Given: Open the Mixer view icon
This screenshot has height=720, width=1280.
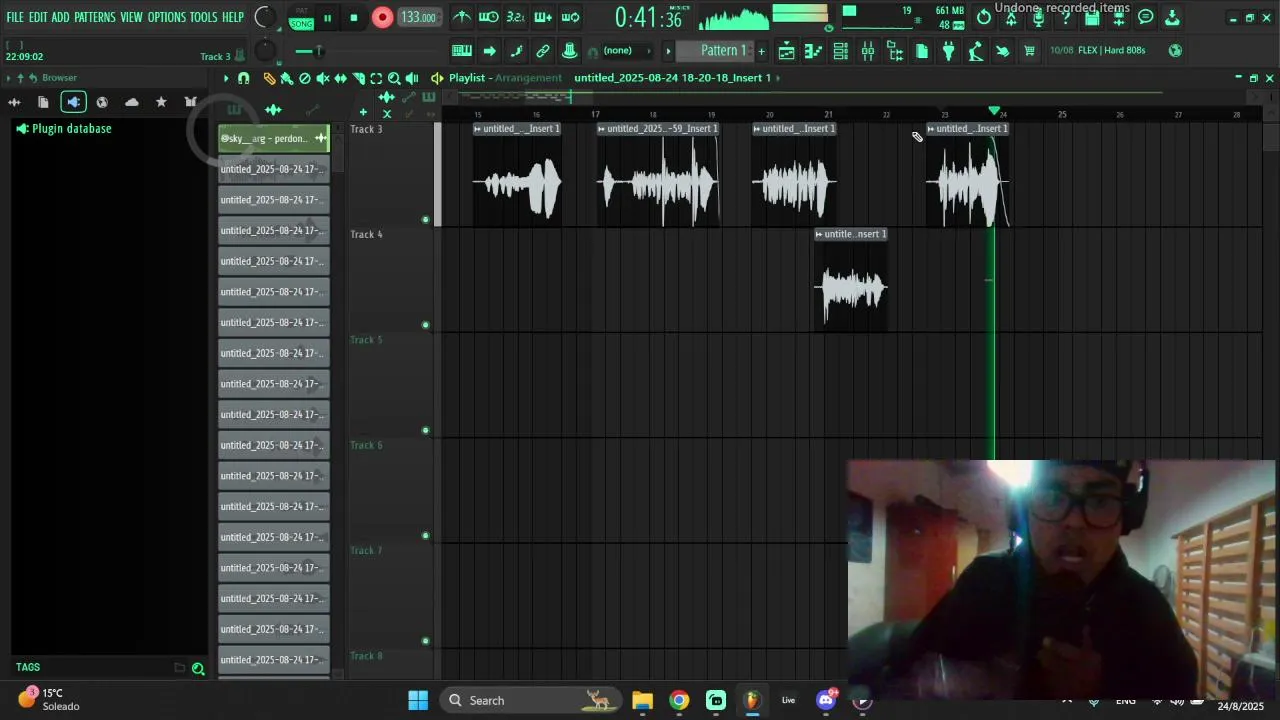Looking at the screenshot, I should 868,51.
